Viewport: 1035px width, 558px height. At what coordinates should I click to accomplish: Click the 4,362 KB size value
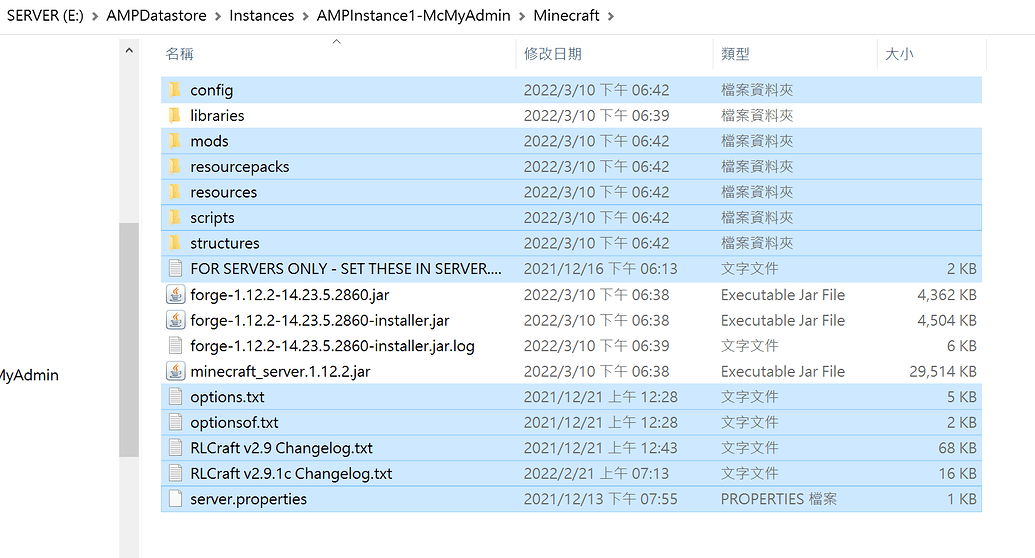pos(947,295)
